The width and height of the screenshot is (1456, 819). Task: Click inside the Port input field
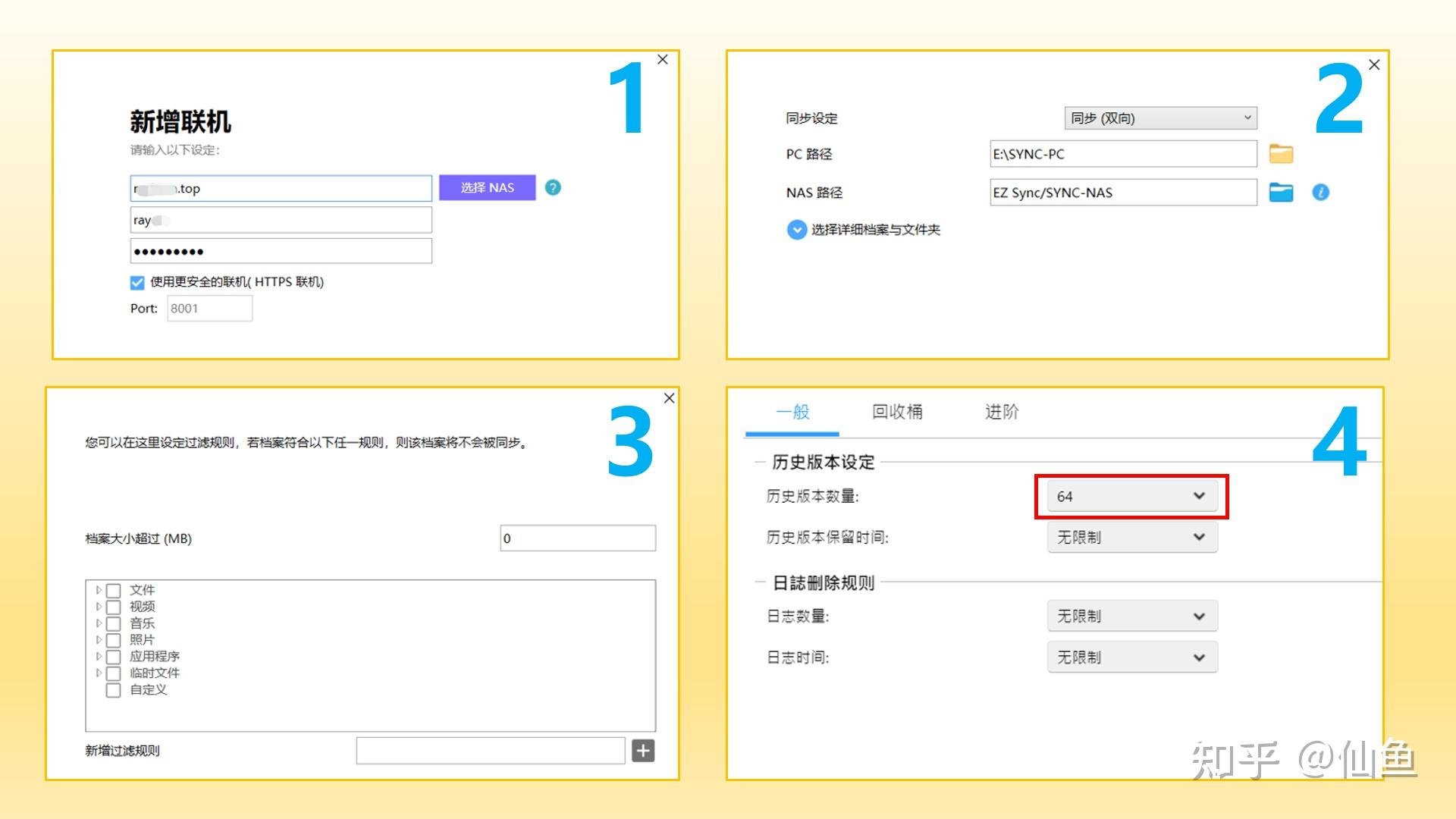(x=209, y=308)
